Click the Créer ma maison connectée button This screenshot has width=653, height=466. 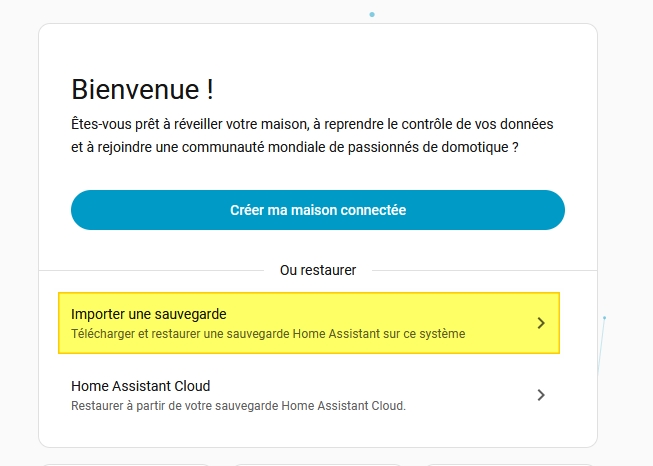[318, 210]
